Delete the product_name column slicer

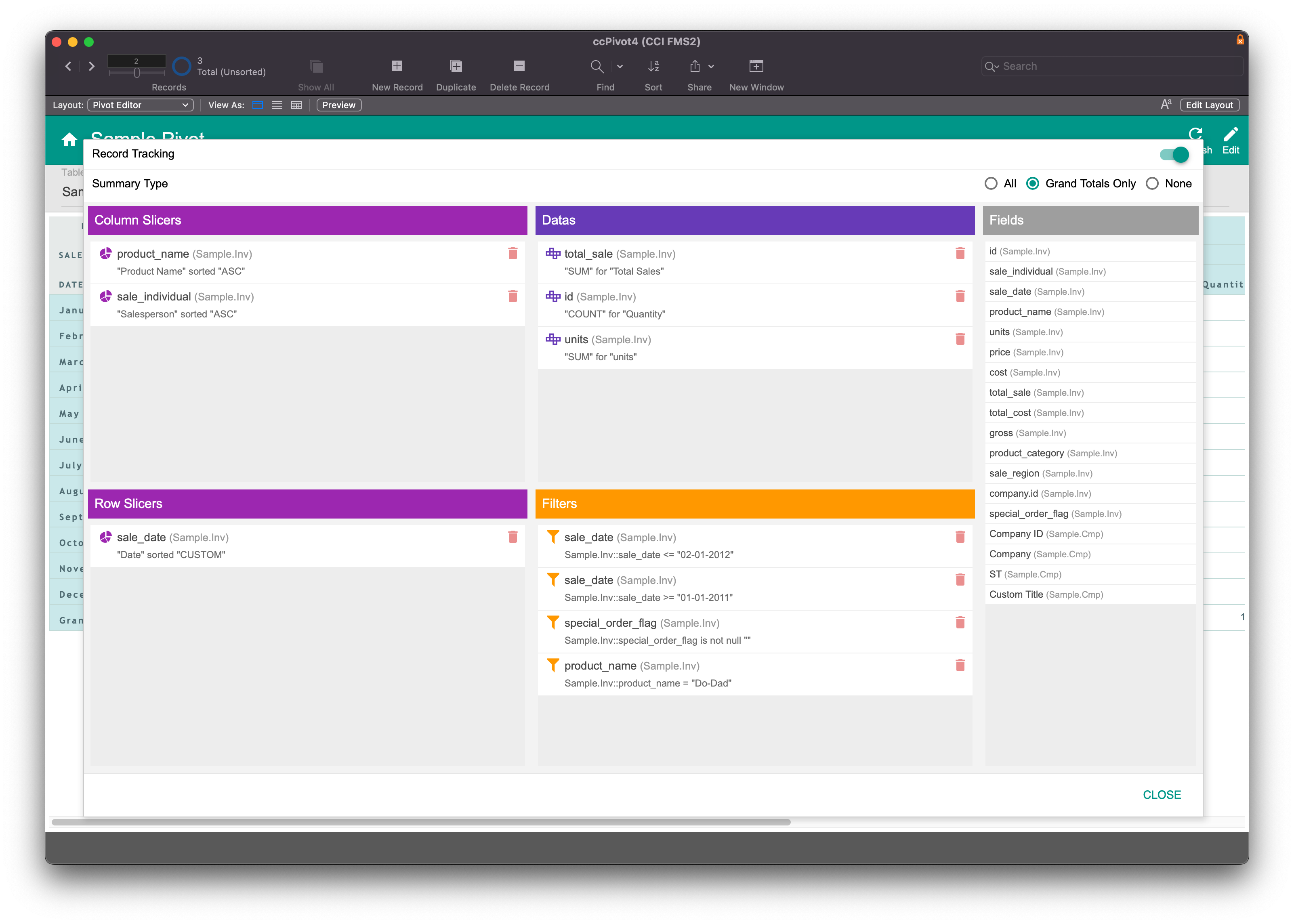(512, 254)
